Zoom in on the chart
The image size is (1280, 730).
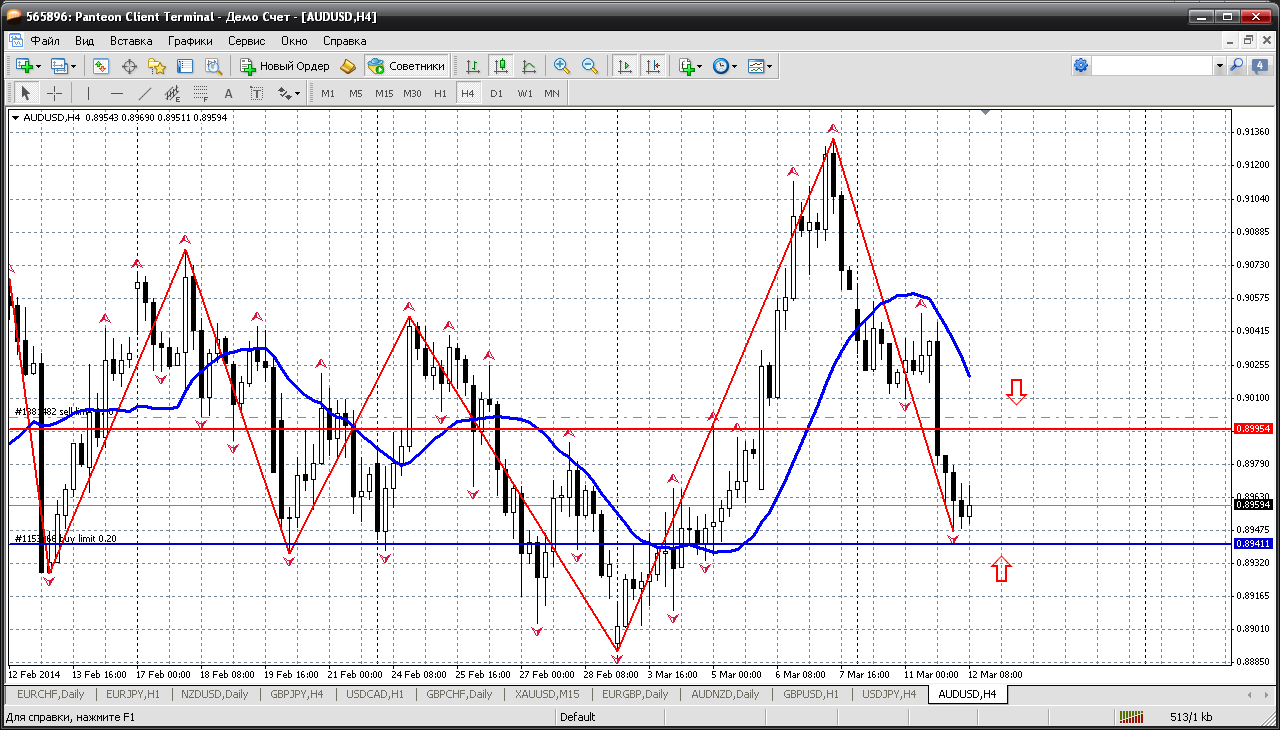click(562, 66)
